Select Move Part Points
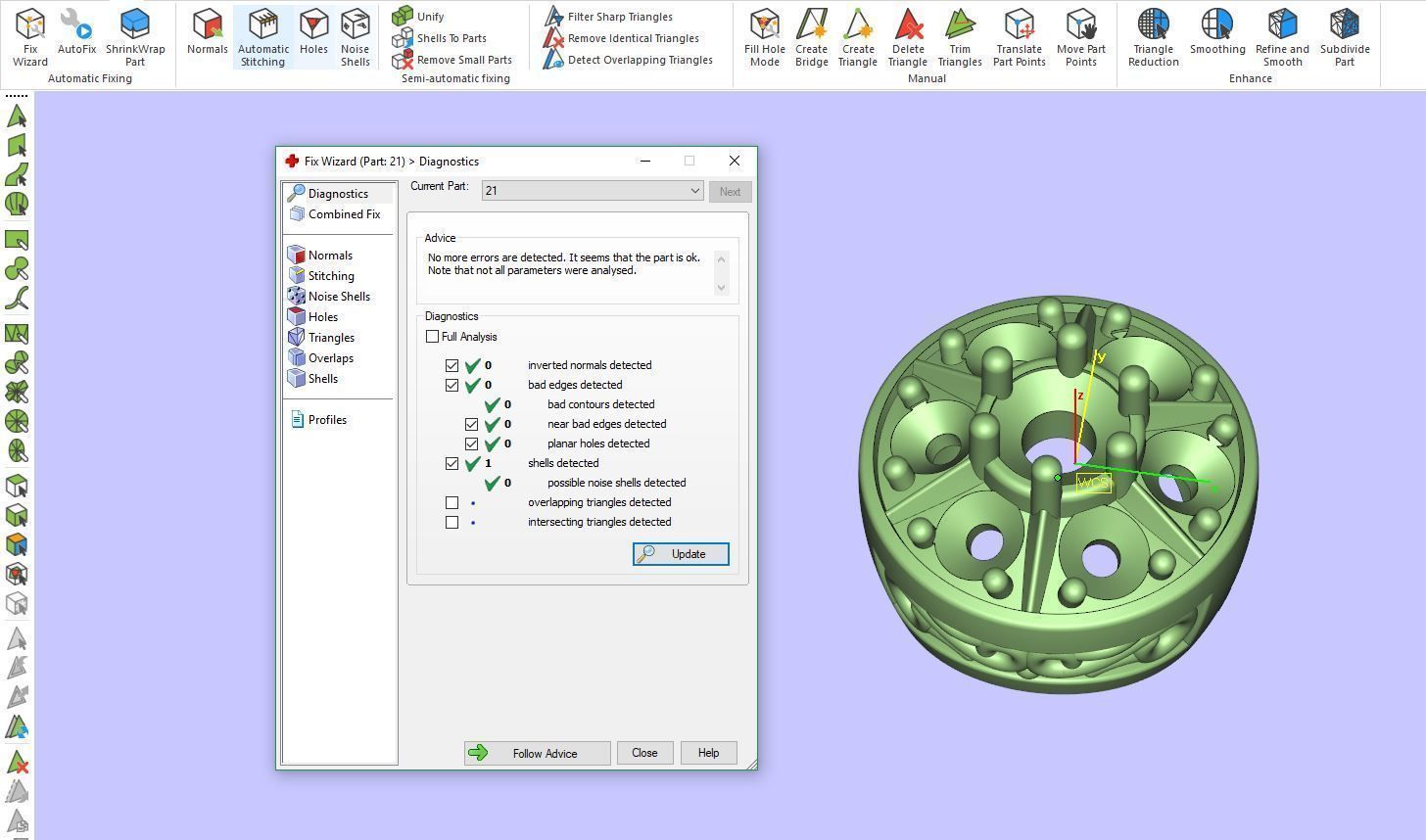 (x=1081, y=37)
